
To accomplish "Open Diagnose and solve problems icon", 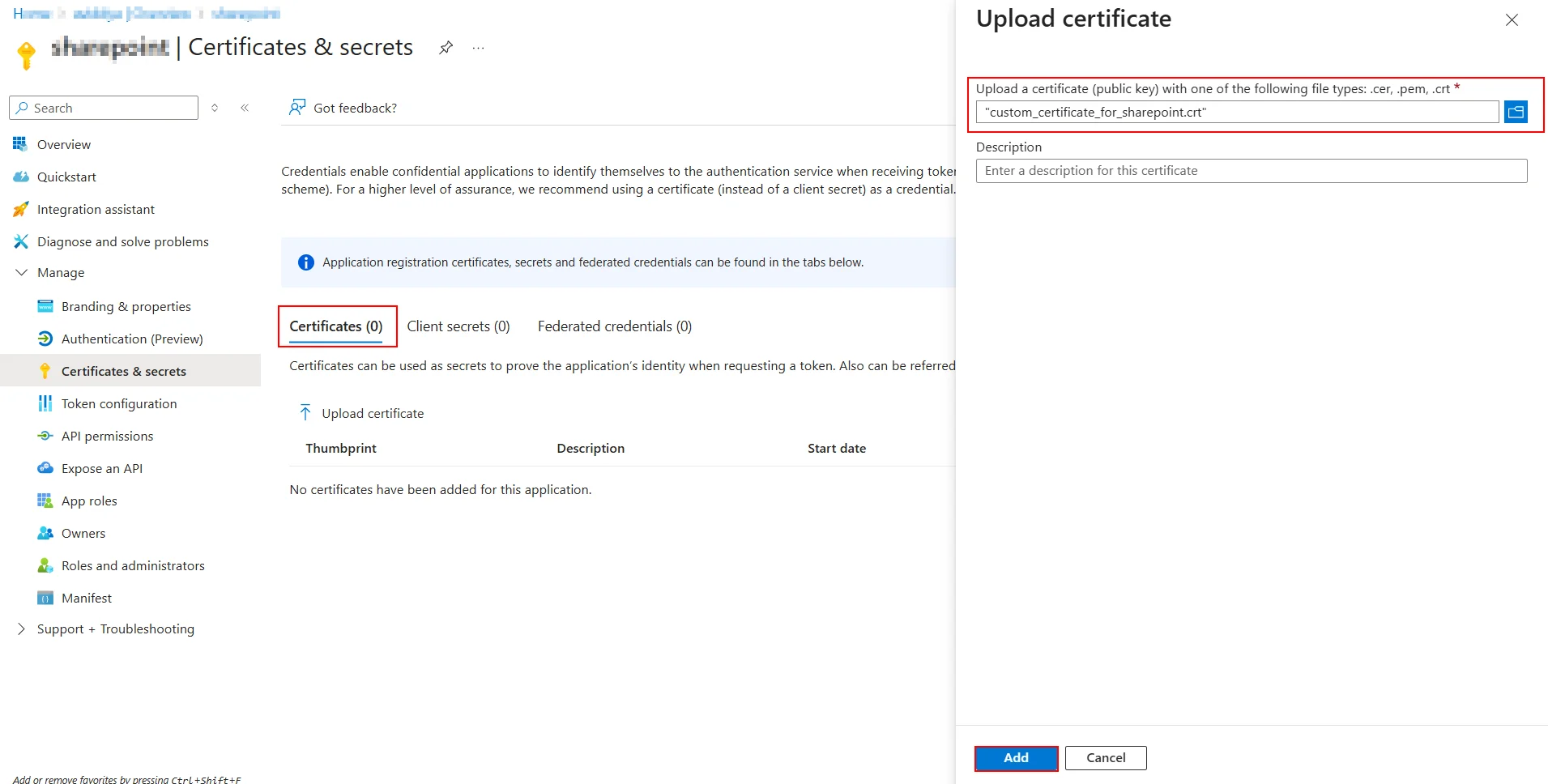I will tap(20, 241).
